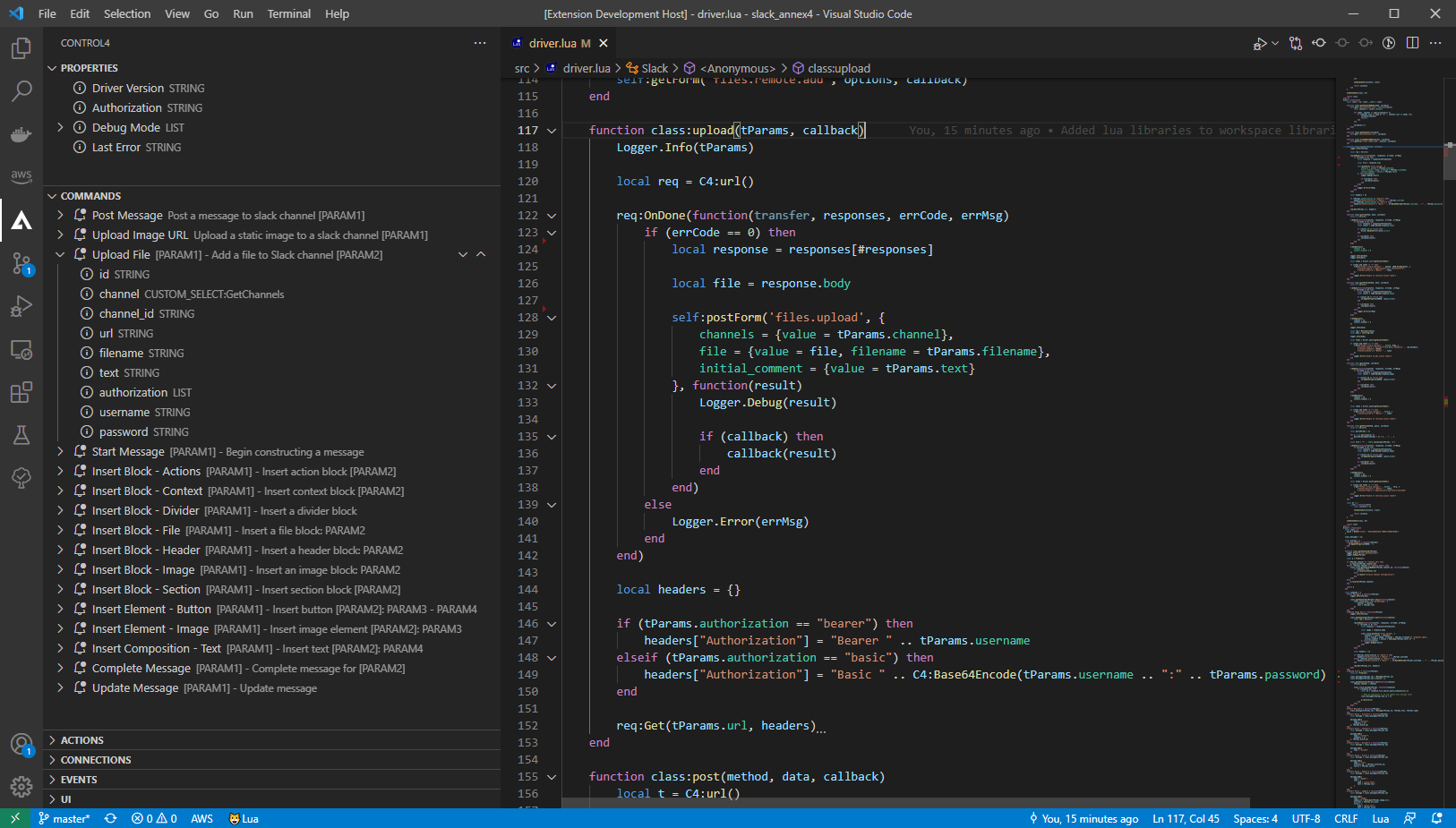The height and width of the screenshot is (828, 1456).
Task: Open the Docker panel icon
Action: (x=21, y=134)
